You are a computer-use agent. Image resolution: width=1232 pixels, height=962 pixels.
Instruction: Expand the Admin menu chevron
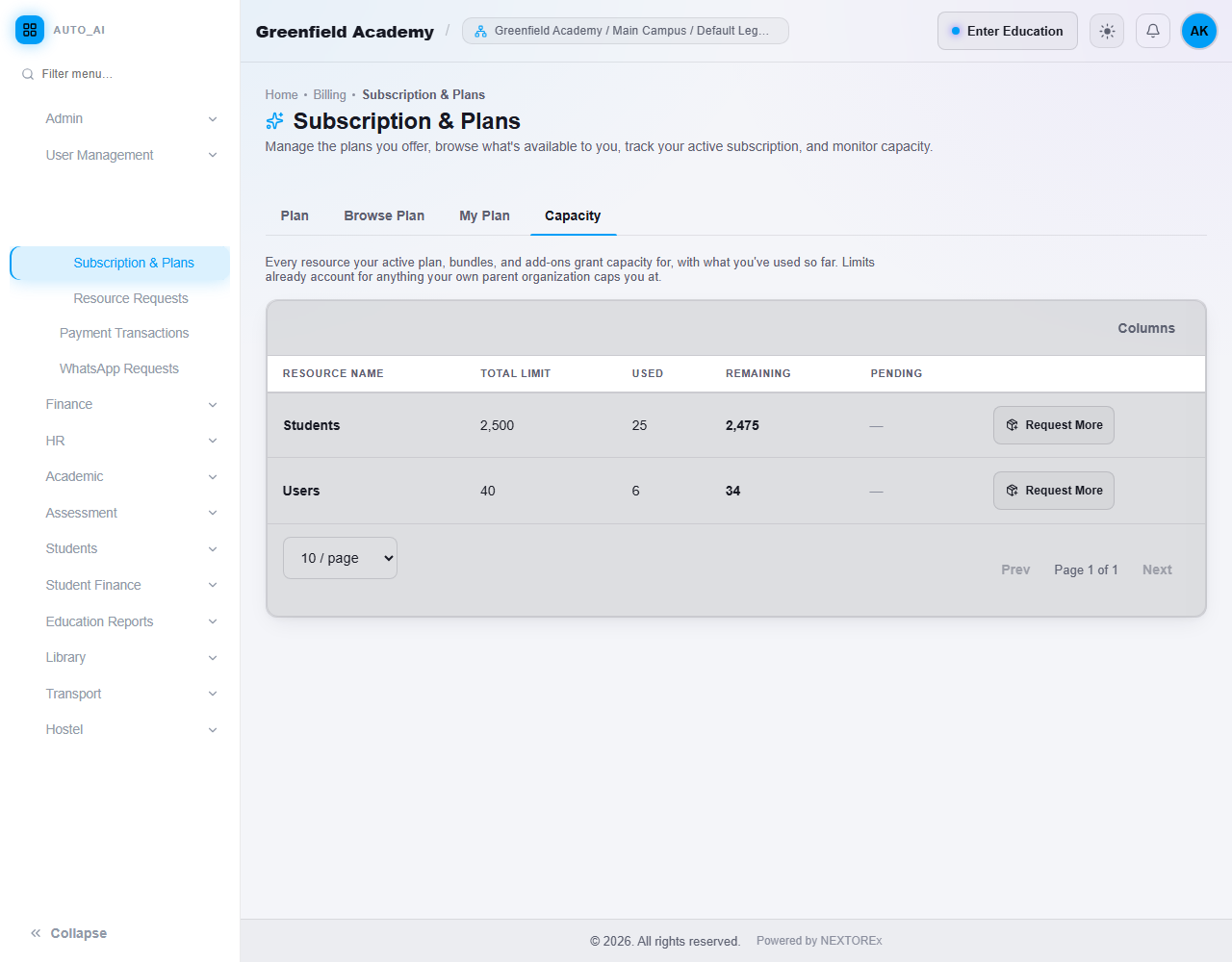click(213, 119)
